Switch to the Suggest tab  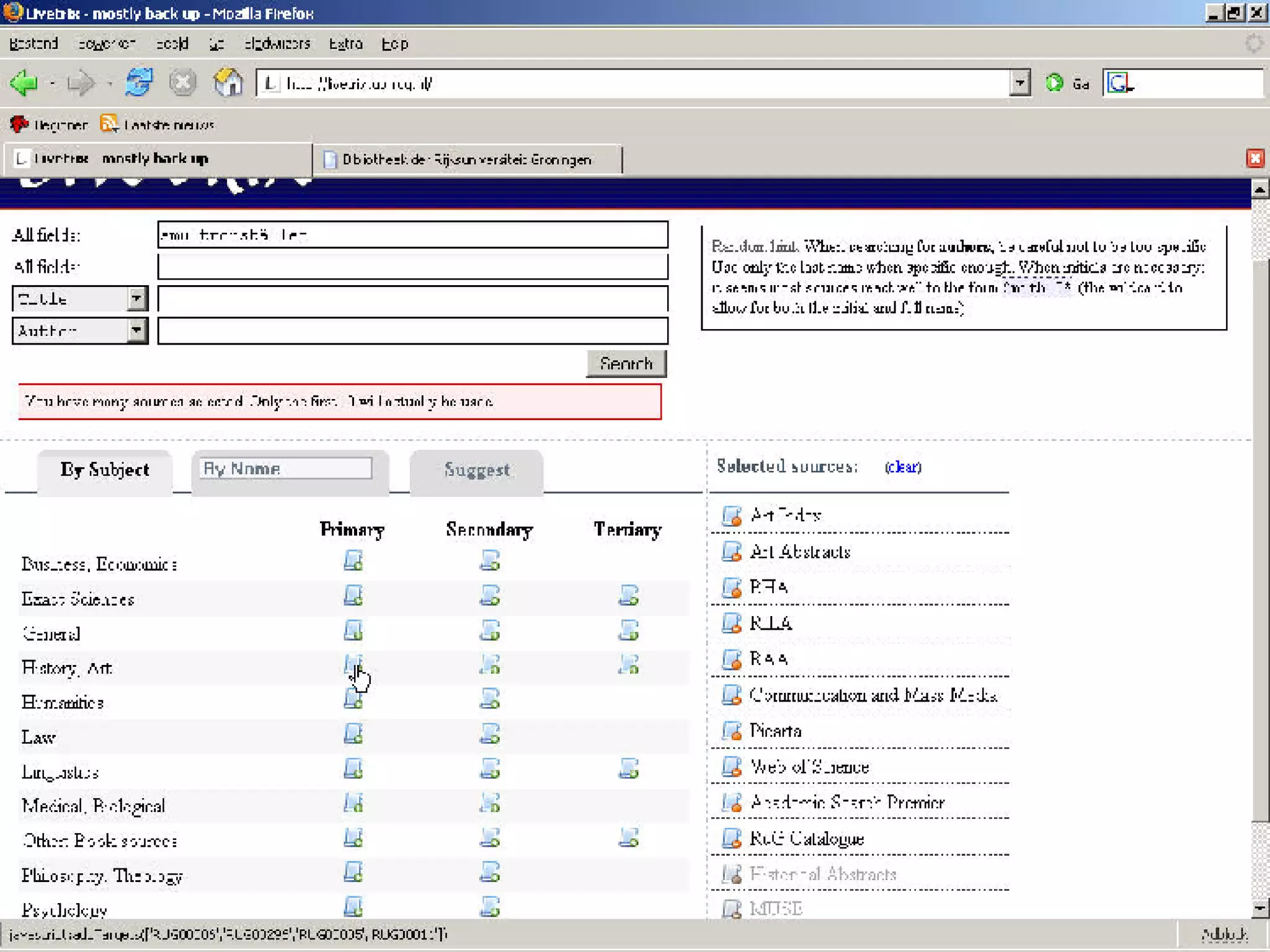[x=476, y=470]
